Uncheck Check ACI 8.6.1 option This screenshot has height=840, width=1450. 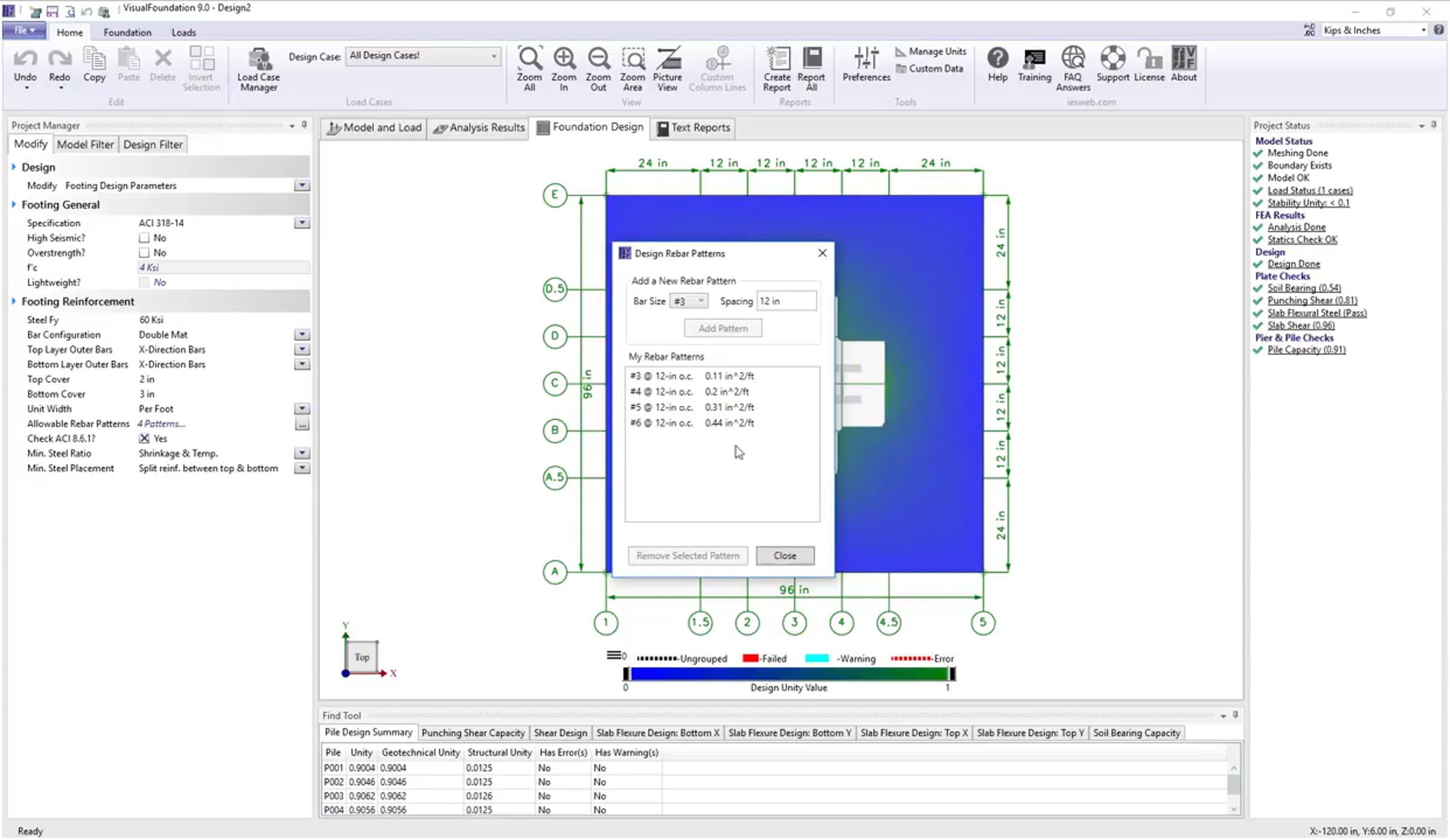click(x=144, y=438)
